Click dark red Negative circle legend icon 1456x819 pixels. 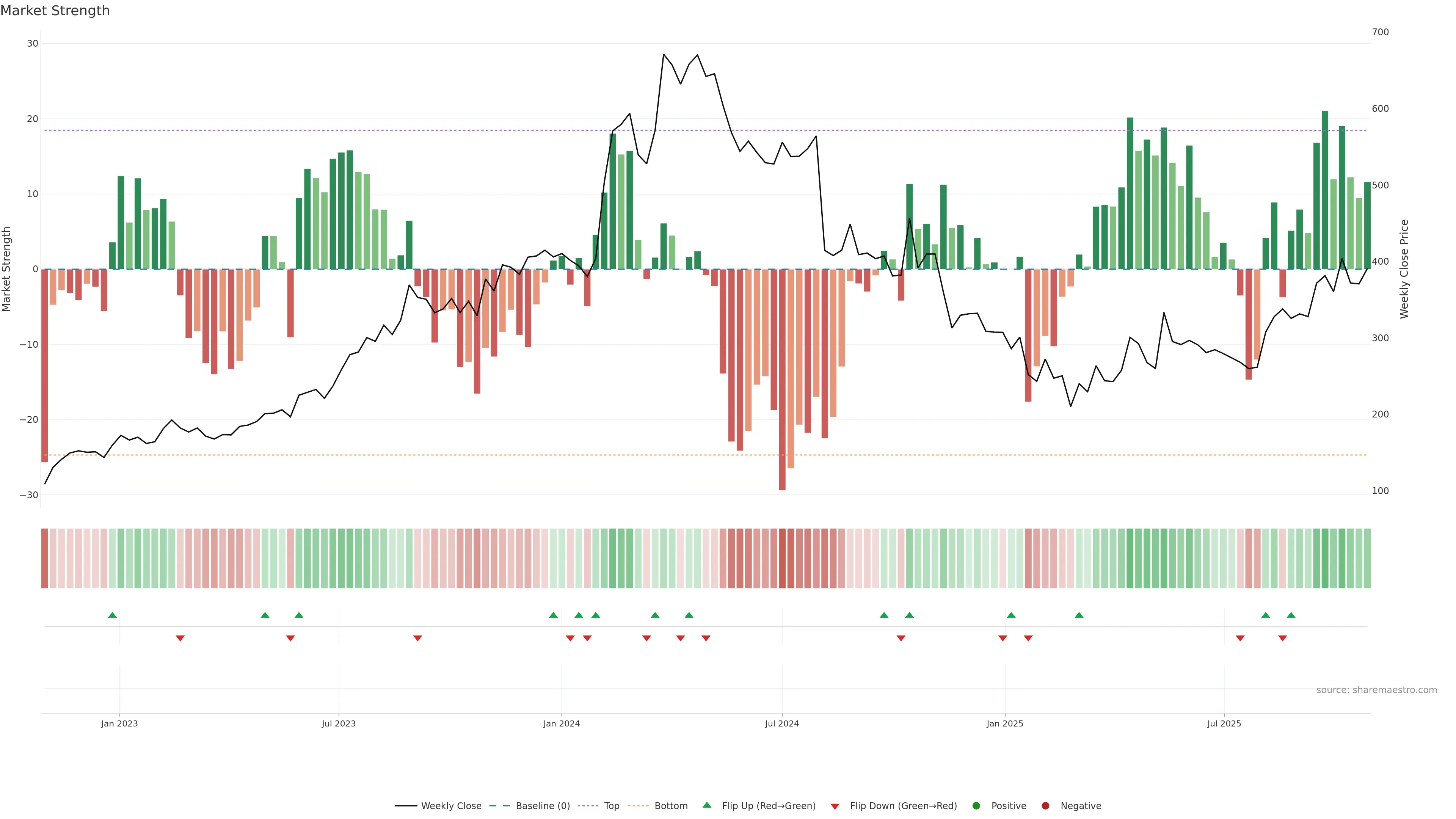1045,805
